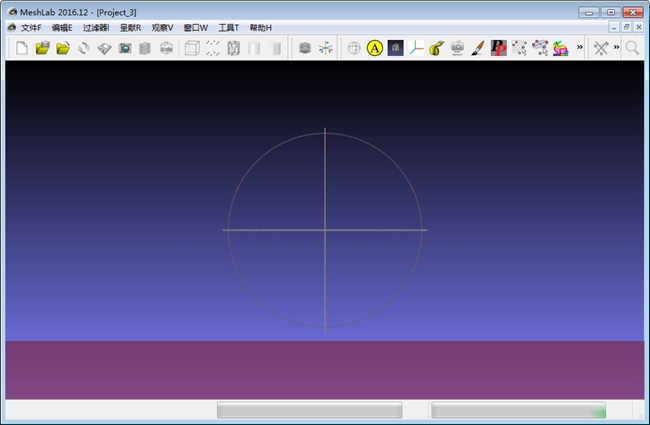Image resolution: width=650 pixels, height=425 pixels.
Task: Open project folder icon with pages
Action: point(42,48)
